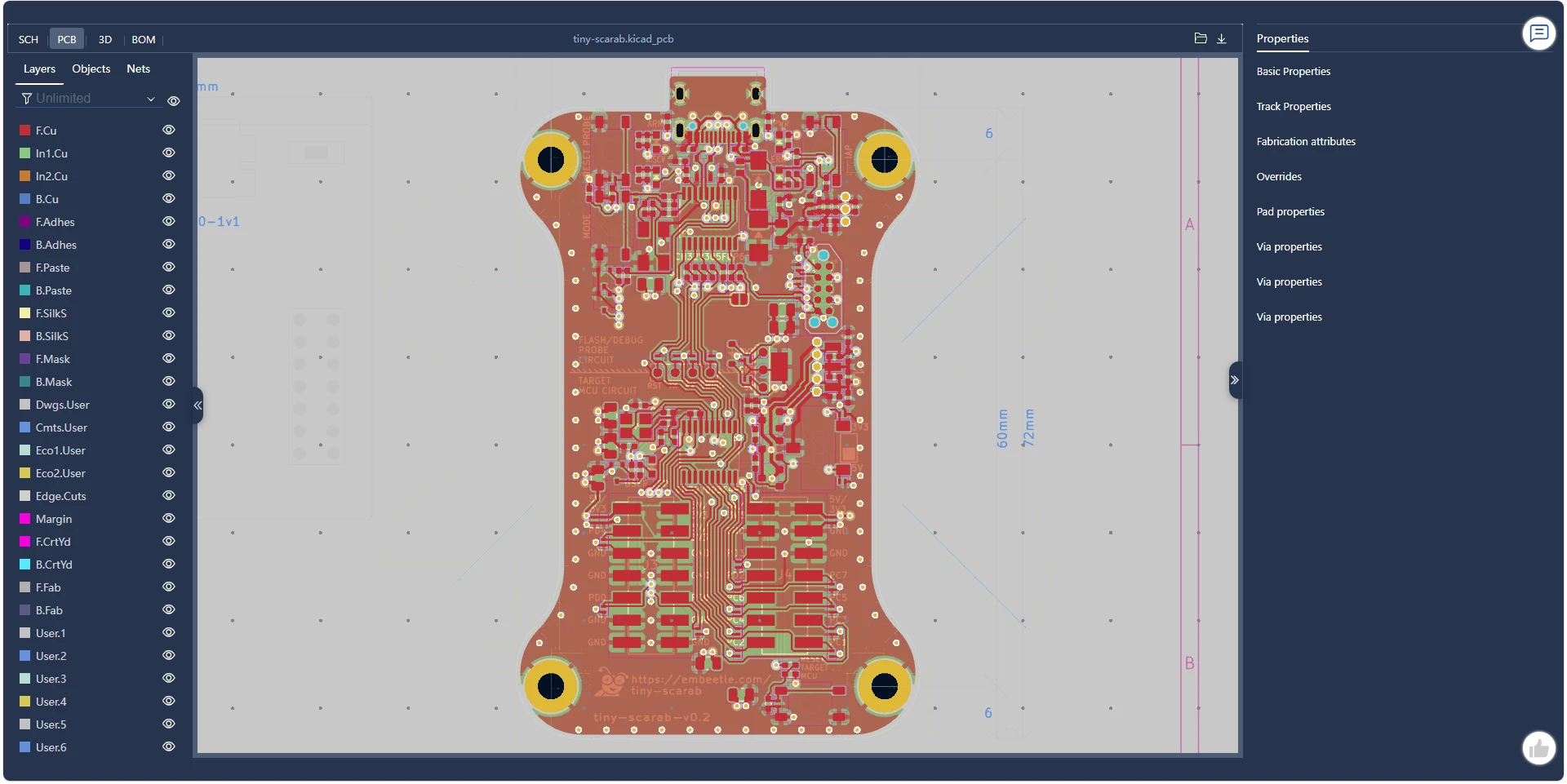Open the Unlimited filter dropdown
The width and height of the screenshot is (1567, 784).
150,99
